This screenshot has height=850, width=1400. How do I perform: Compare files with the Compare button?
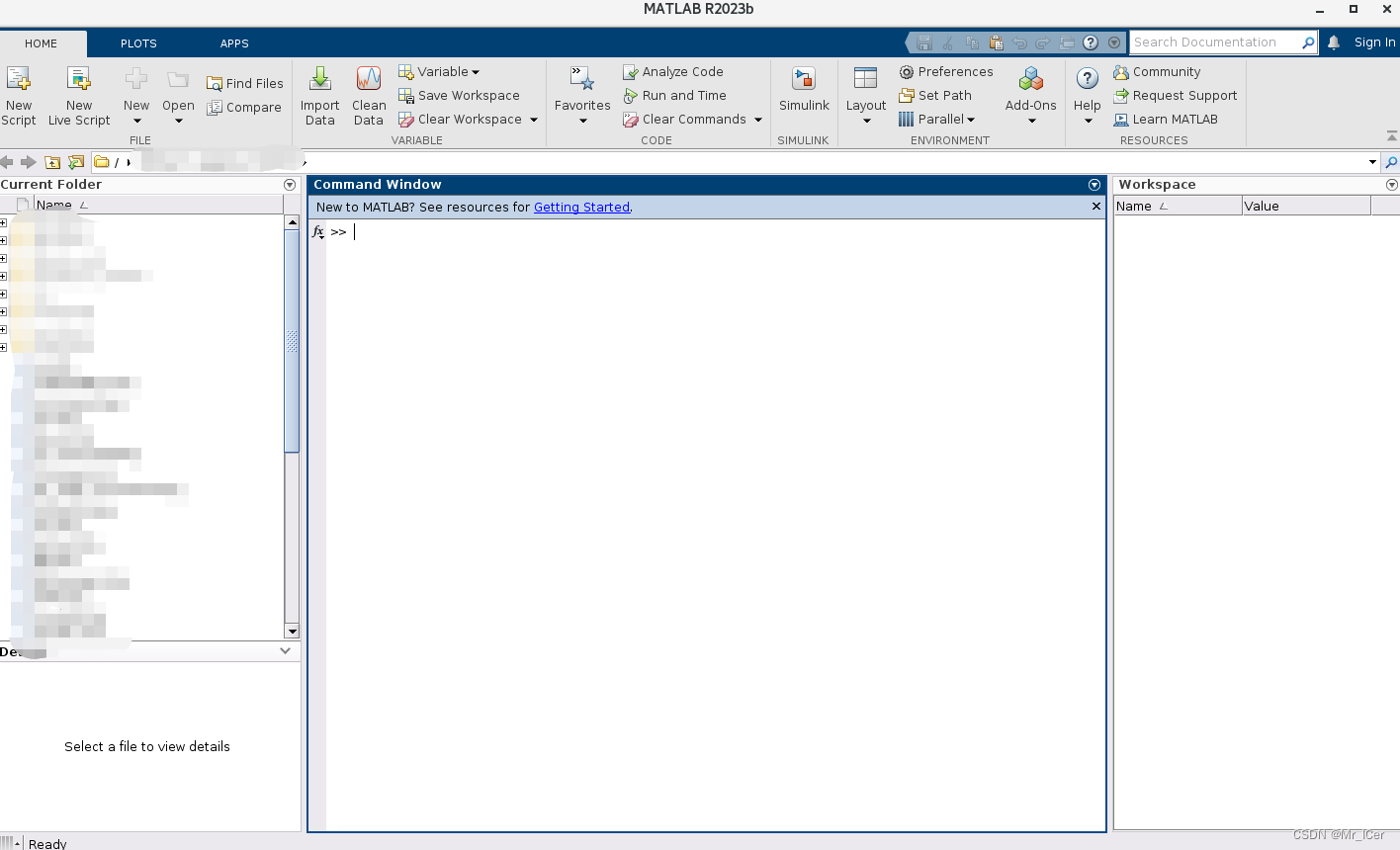tap(244, 107)
